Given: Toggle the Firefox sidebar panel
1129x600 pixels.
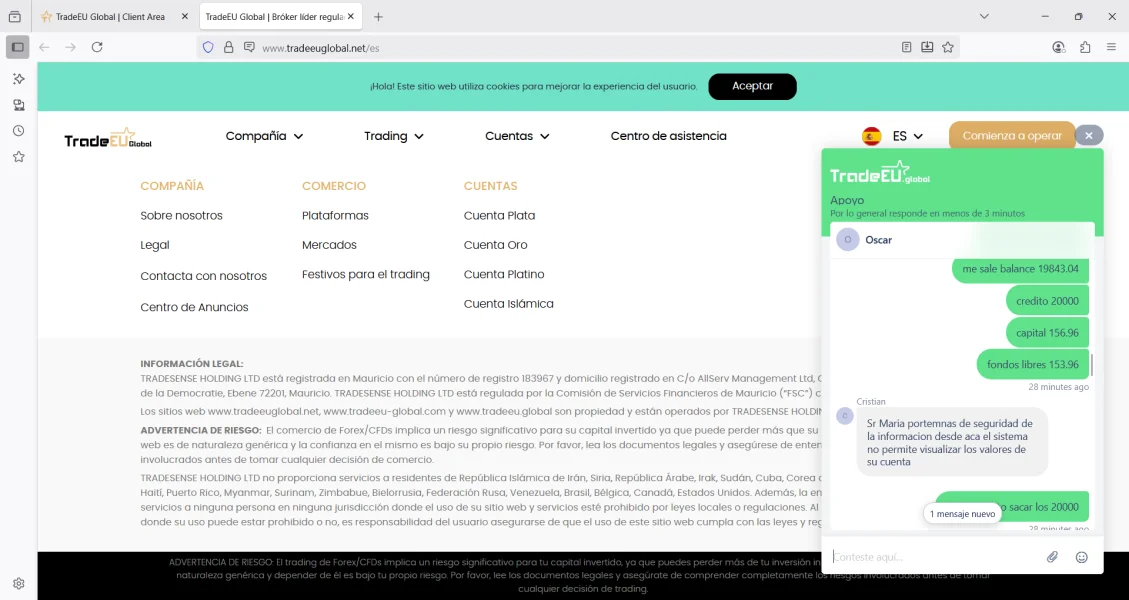Looking at the screenshot, I should coord(18,47).
